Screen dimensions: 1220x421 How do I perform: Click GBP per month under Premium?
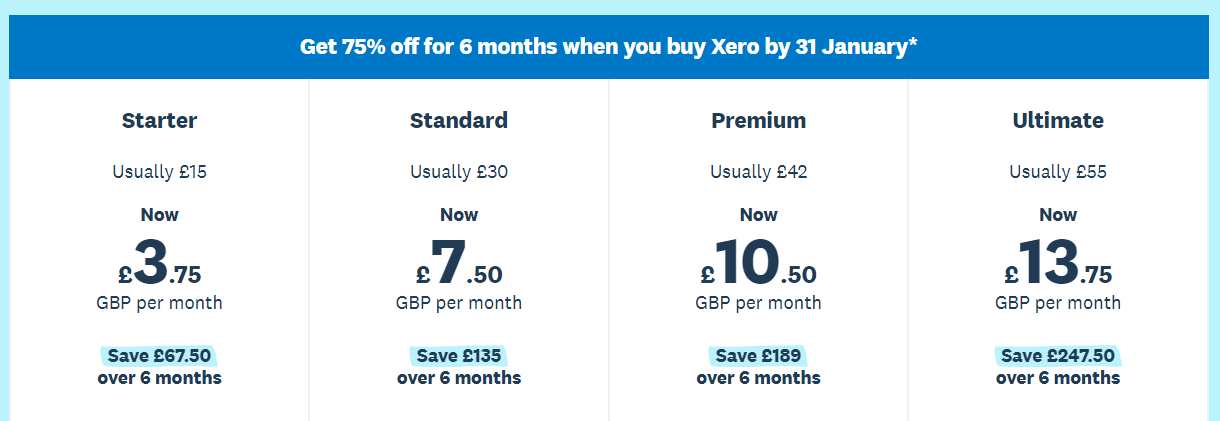tap(758, 302)
